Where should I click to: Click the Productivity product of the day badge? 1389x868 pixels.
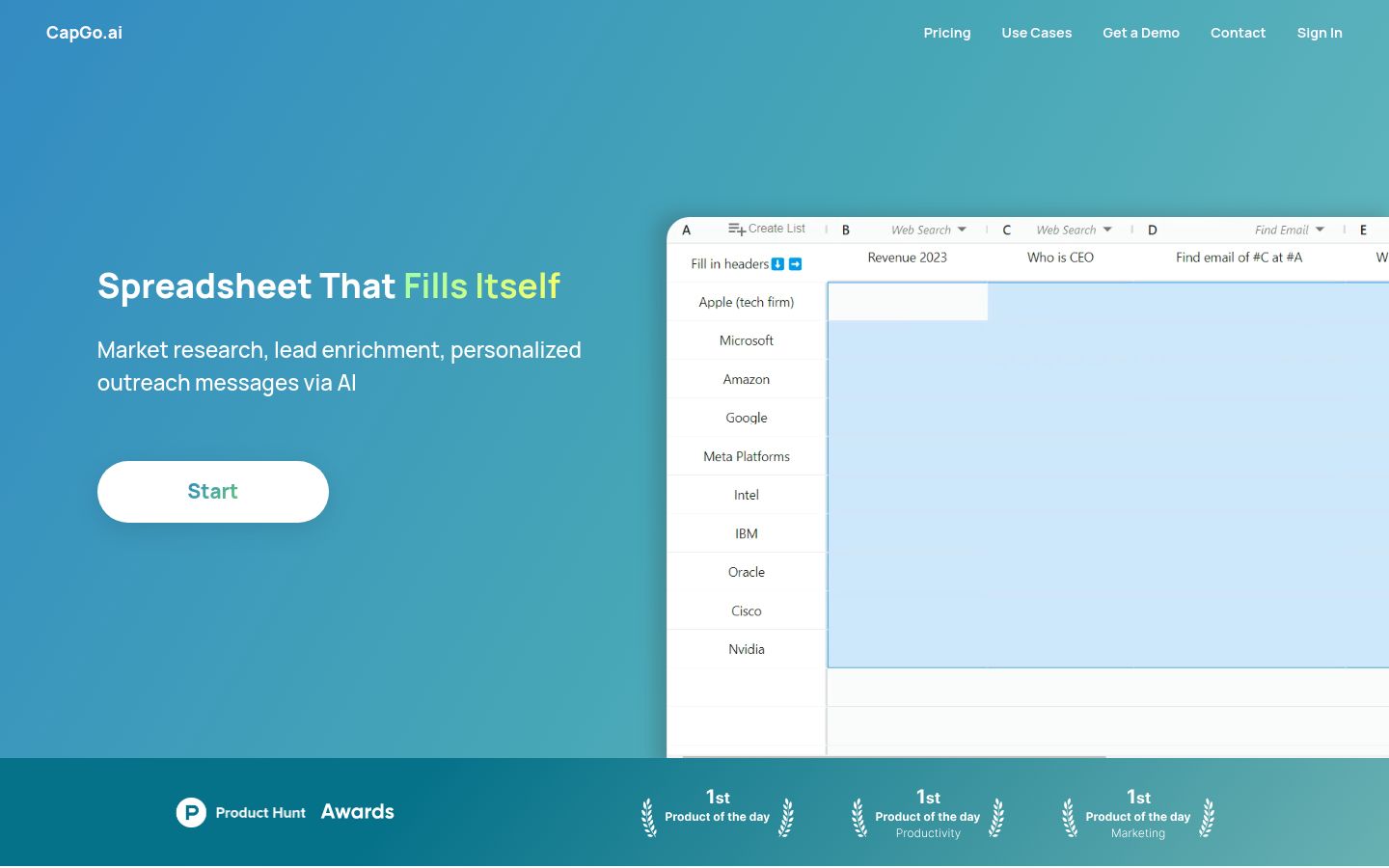[928, 815]
